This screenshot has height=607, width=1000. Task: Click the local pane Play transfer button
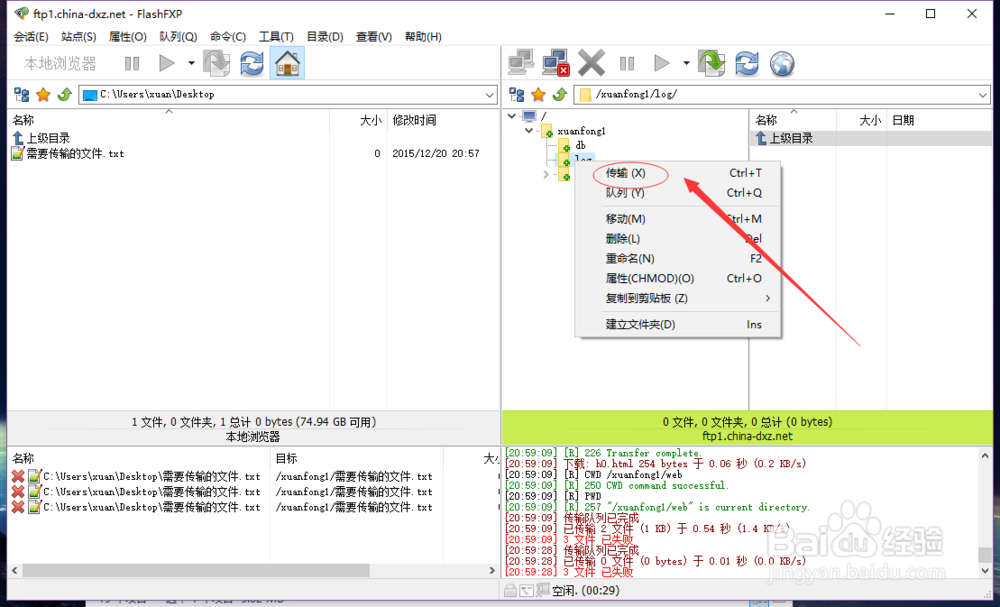[166, 63]
